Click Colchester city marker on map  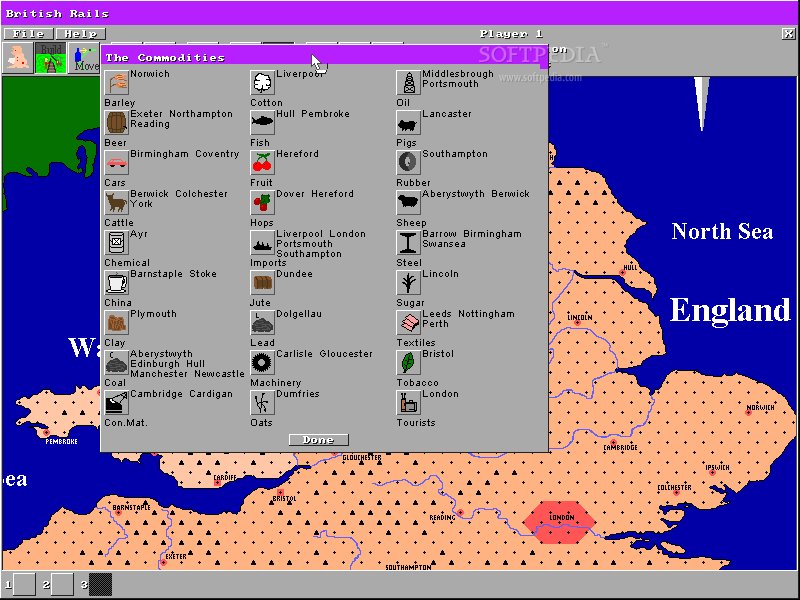(x=677, y=493)
